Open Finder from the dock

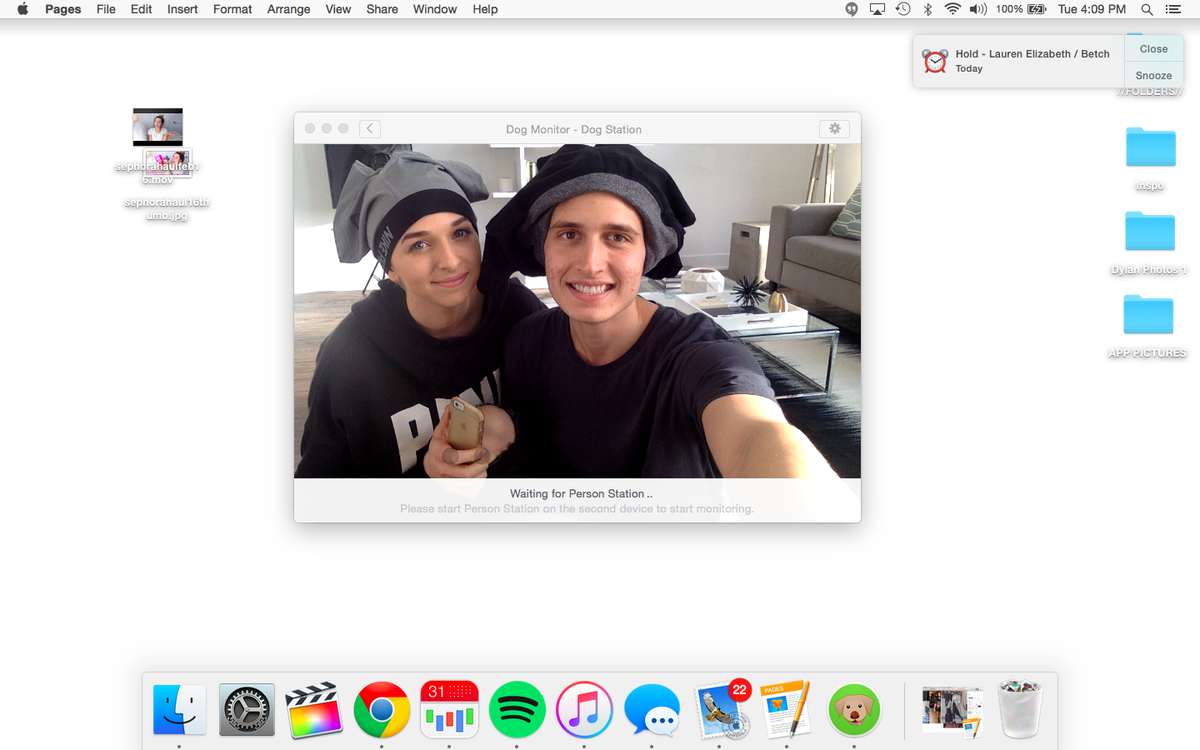[180, 710]
